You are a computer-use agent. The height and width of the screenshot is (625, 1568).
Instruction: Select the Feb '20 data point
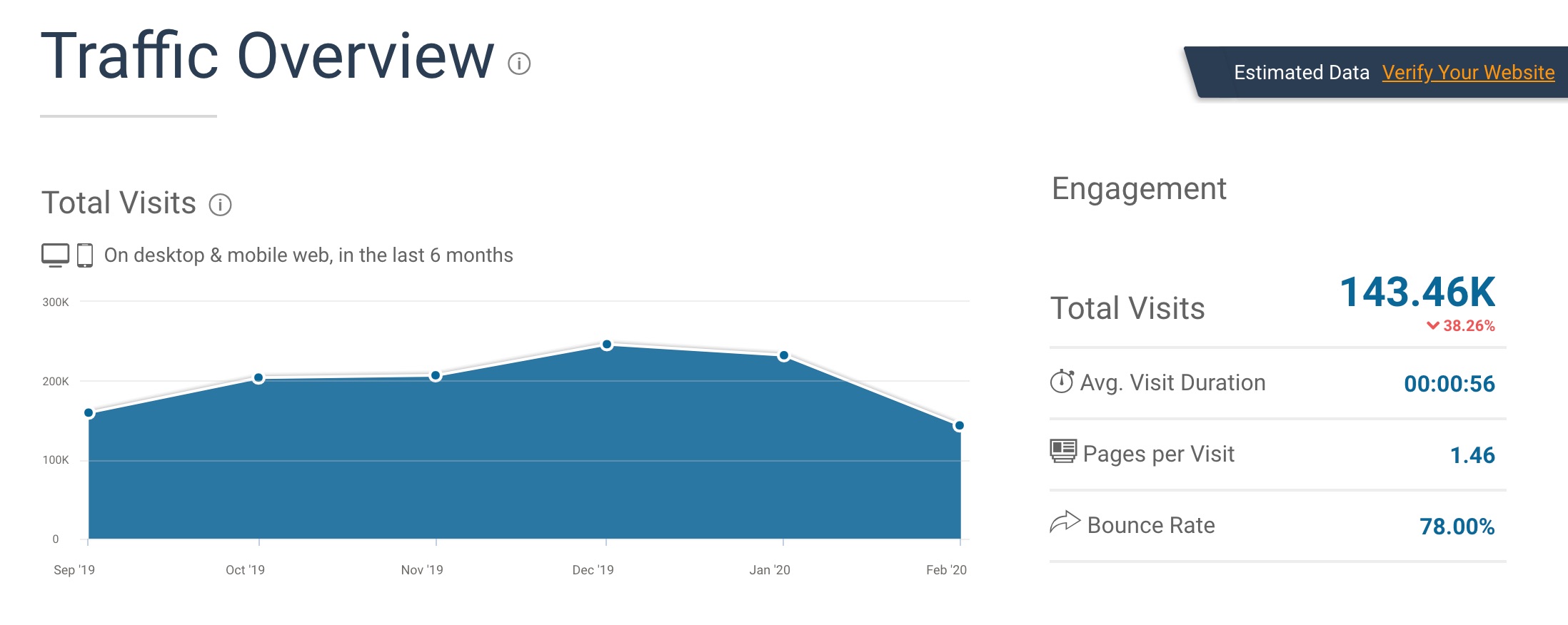click(x=960, y=425)
